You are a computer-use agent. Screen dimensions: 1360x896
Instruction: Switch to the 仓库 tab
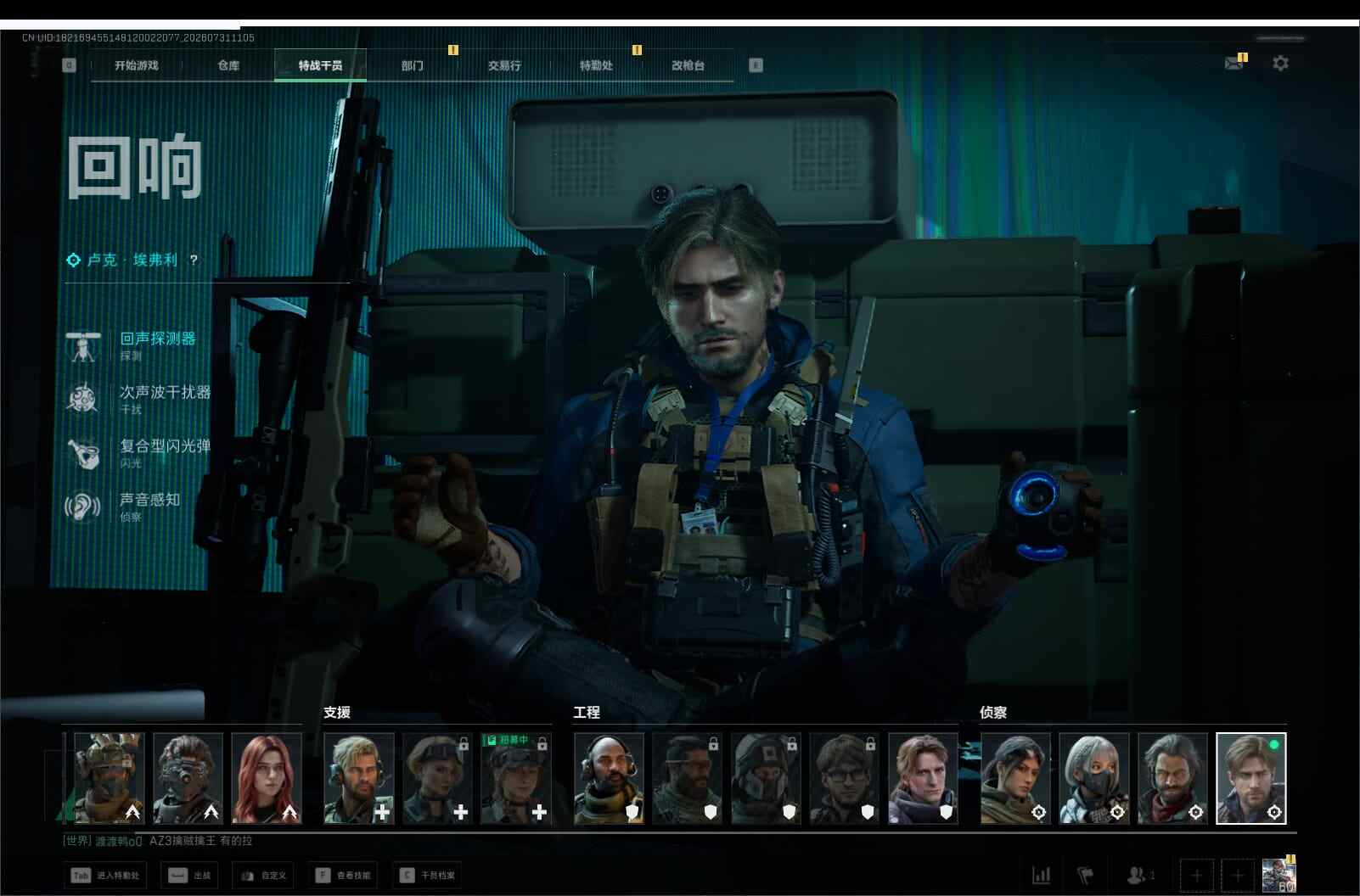click(x=228, y=65)
